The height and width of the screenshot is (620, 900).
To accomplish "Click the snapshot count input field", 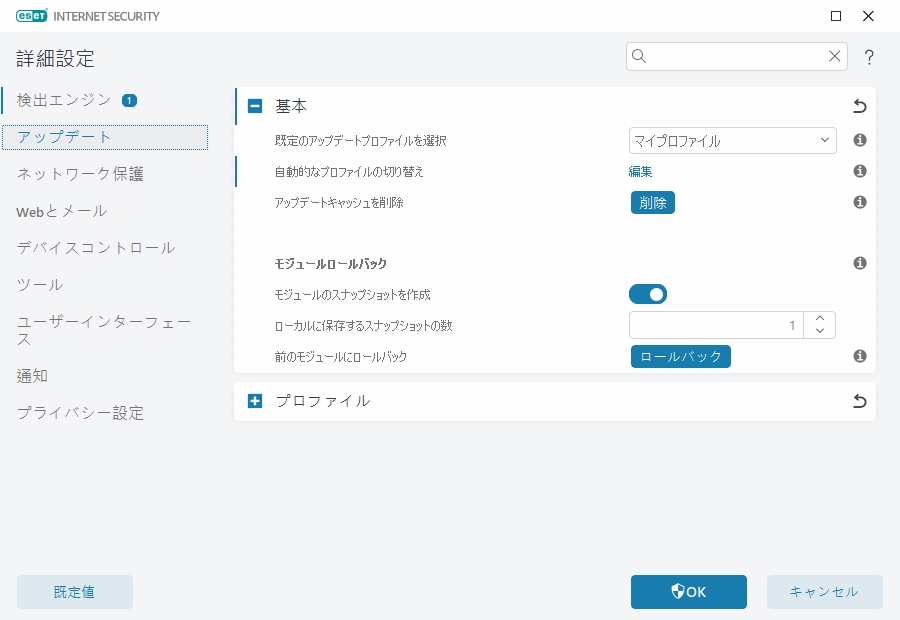I will tap(715, 325).
